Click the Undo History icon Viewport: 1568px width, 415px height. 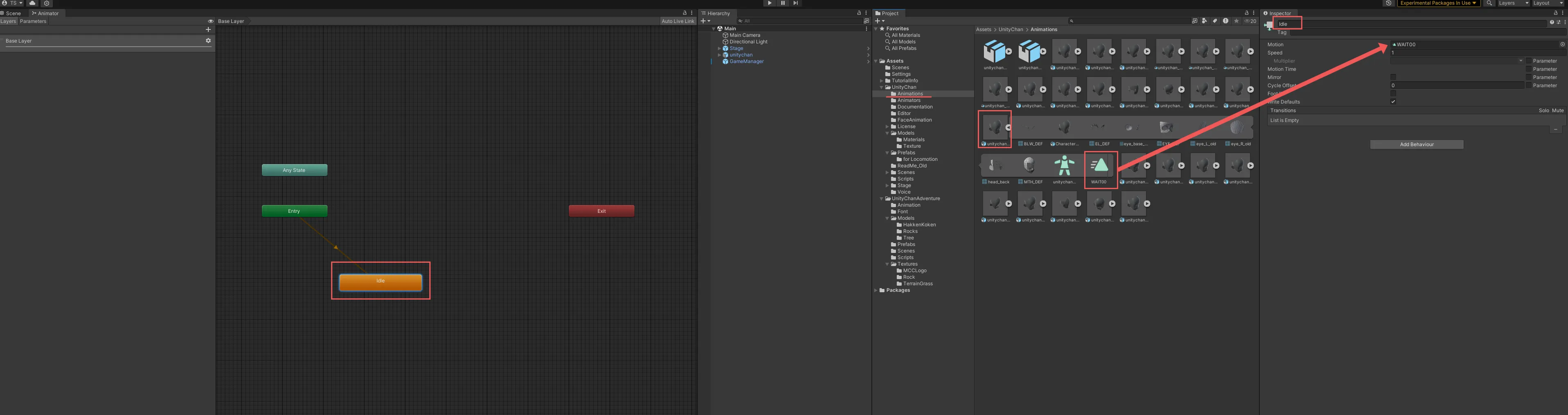1388,3
